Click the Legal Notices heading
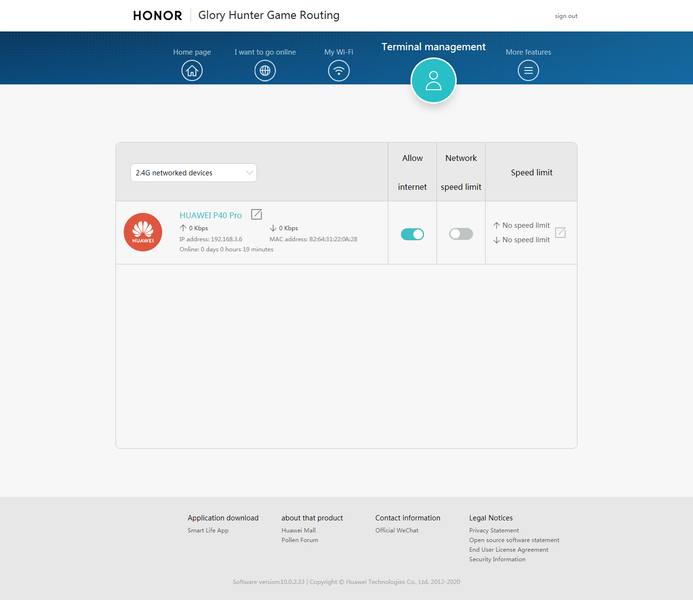 point(491,518)
